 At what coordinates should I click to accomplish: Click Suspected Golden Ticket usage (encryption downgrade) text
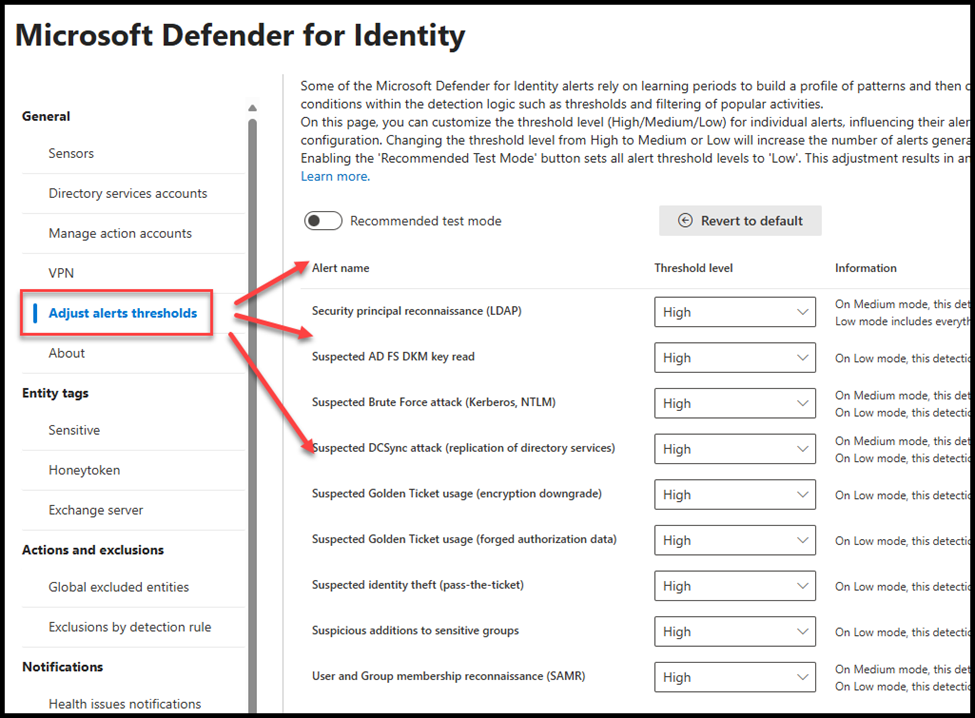[457, 494]
